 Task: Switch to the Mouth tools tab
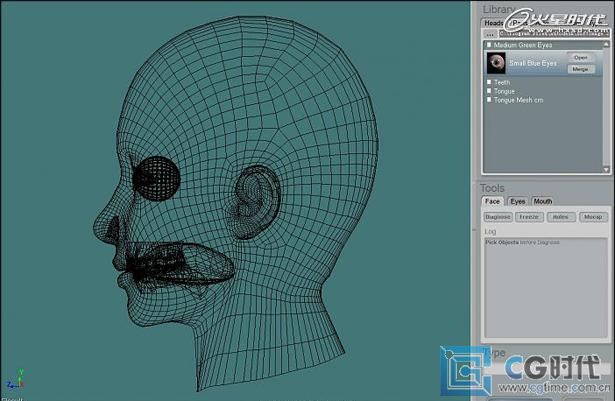(x=543, y=201)
